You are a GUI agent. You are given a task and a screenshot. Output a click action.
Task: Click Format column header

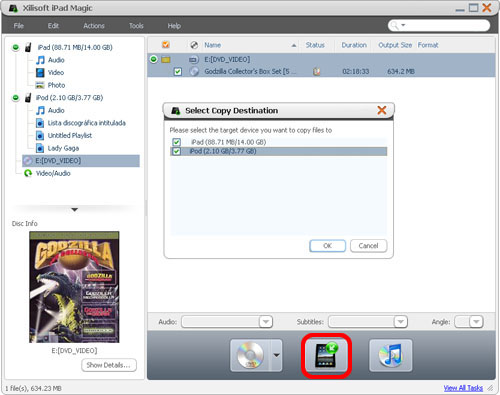click(428, 45)
